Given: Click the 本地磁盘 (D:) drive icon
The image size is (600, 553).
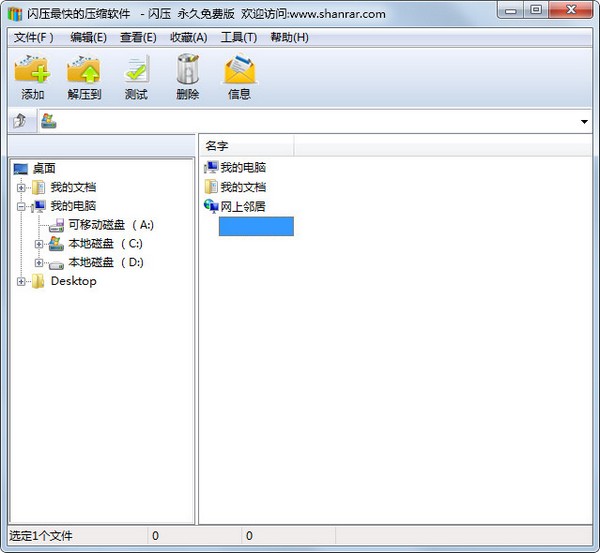Looking at the screenshot, I should click(x=56, y=264).
